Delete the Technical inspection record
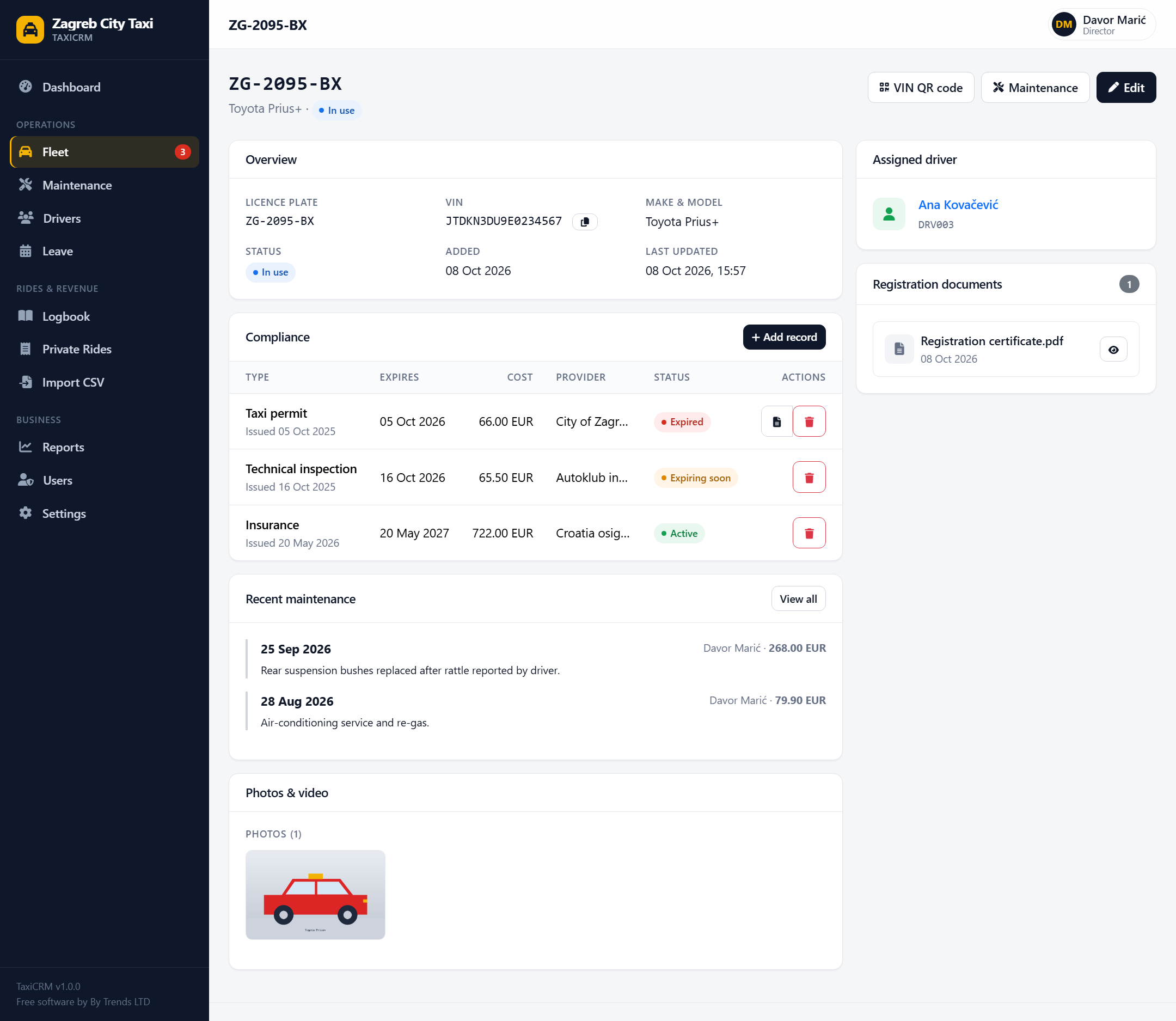Viewport: 1176px width, 1021px height. 809,478
